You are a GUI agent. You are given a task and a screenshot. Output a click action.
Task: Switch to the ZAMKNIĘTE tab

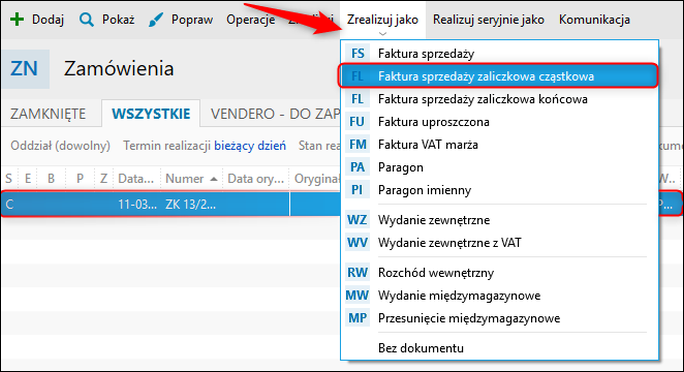click(x=48, y=114)
